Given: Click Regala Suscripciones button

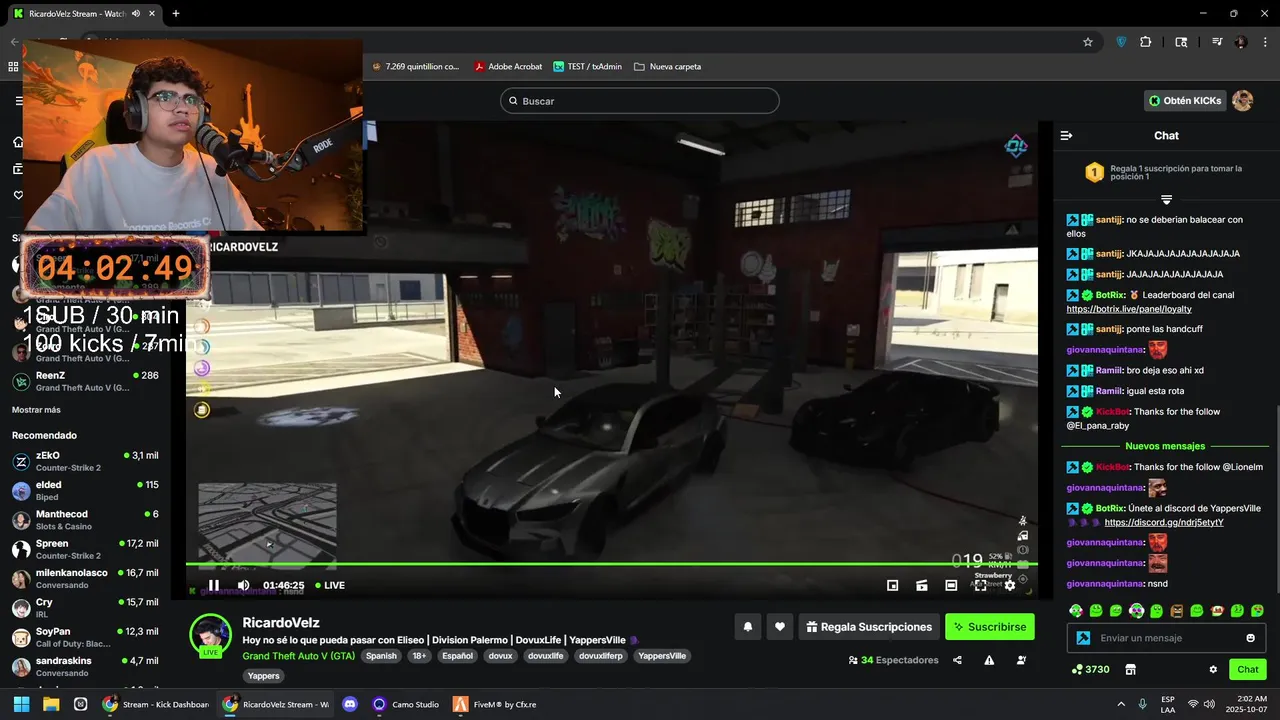Looking at the screenshot, I should pos(868,627).
